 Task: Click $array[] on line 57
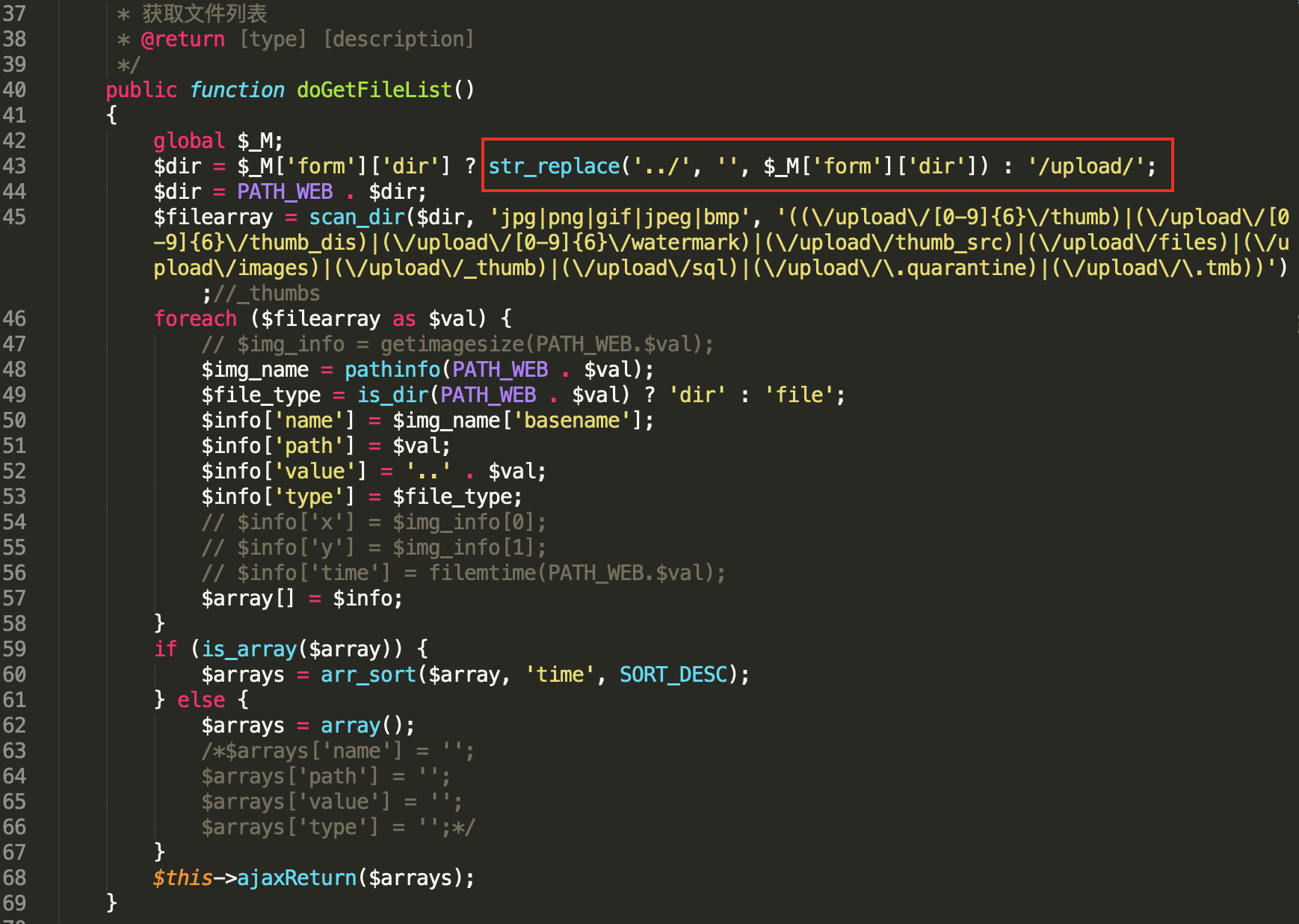[x=249, y=598]
